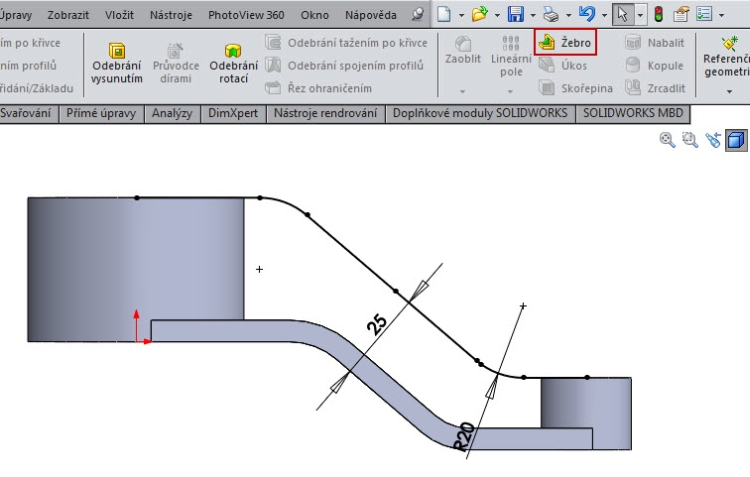This screenshot has height=477, width=750.
Task: Click the zoom to fit magnifier
Action: [x=667, y=140]
